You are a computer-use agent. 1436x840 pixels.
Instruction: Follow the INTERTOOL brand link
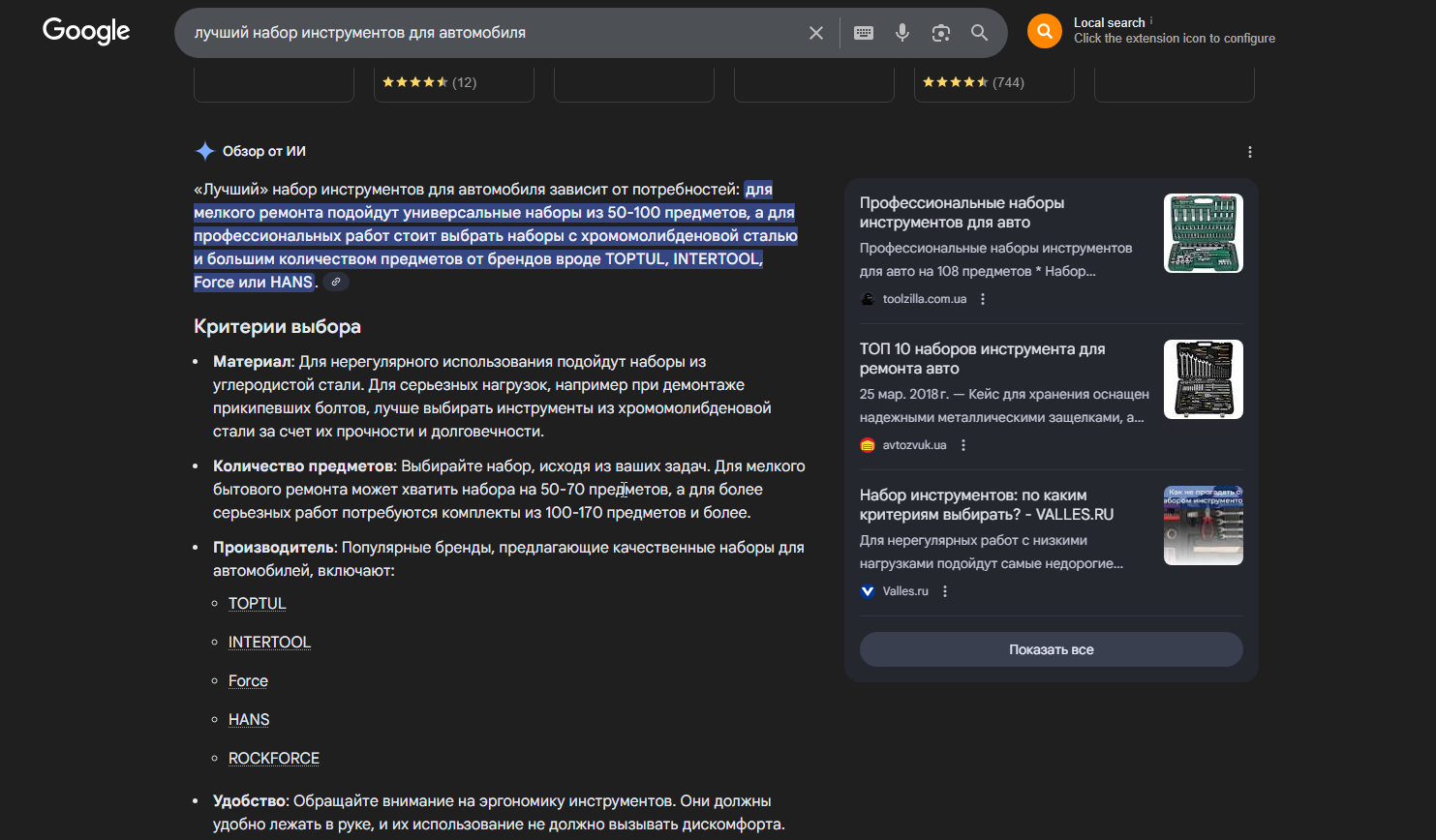click(269, 643)
